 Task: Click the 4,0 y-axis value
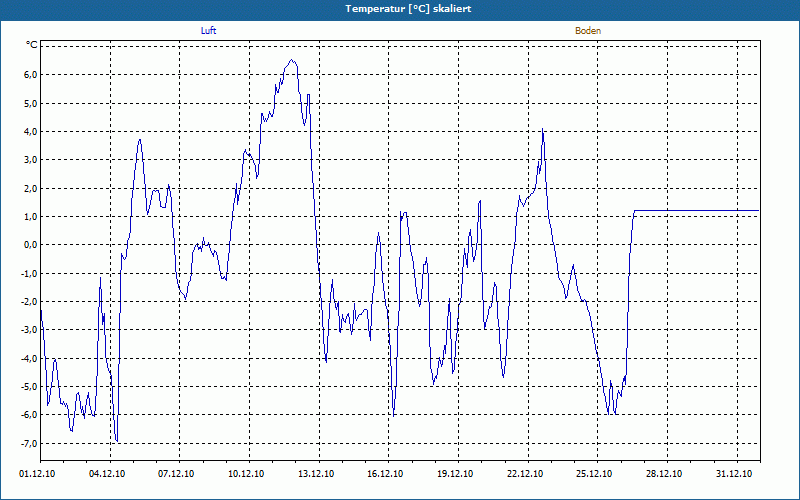tap(31, 132)
